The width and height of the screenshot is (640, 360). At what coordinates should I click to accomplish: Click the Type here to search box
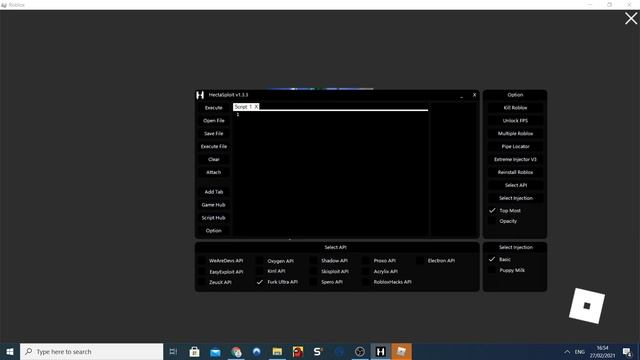[x=91, y=351]
